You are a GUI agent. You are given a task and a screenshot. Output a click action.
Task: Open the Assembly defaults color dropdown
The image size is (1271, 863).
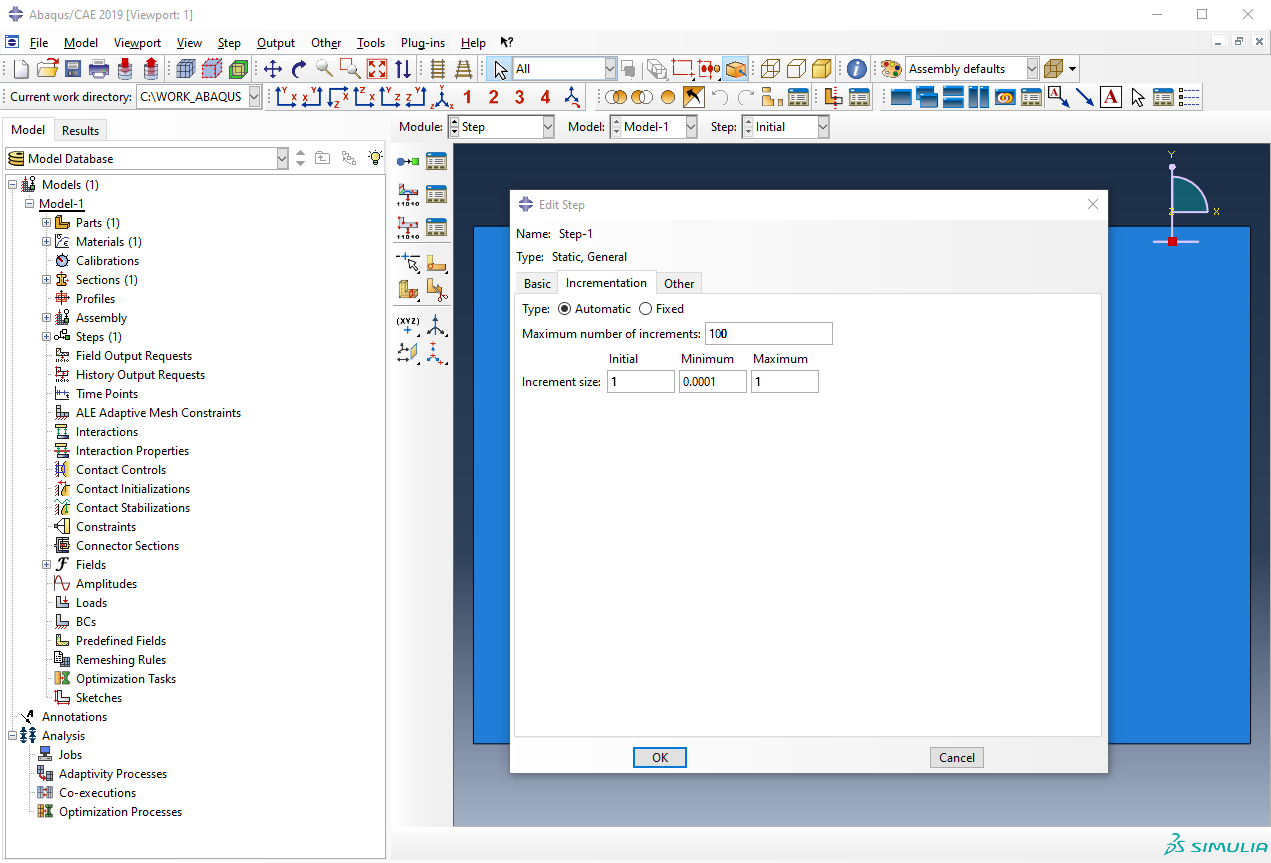pos(1031,69)
